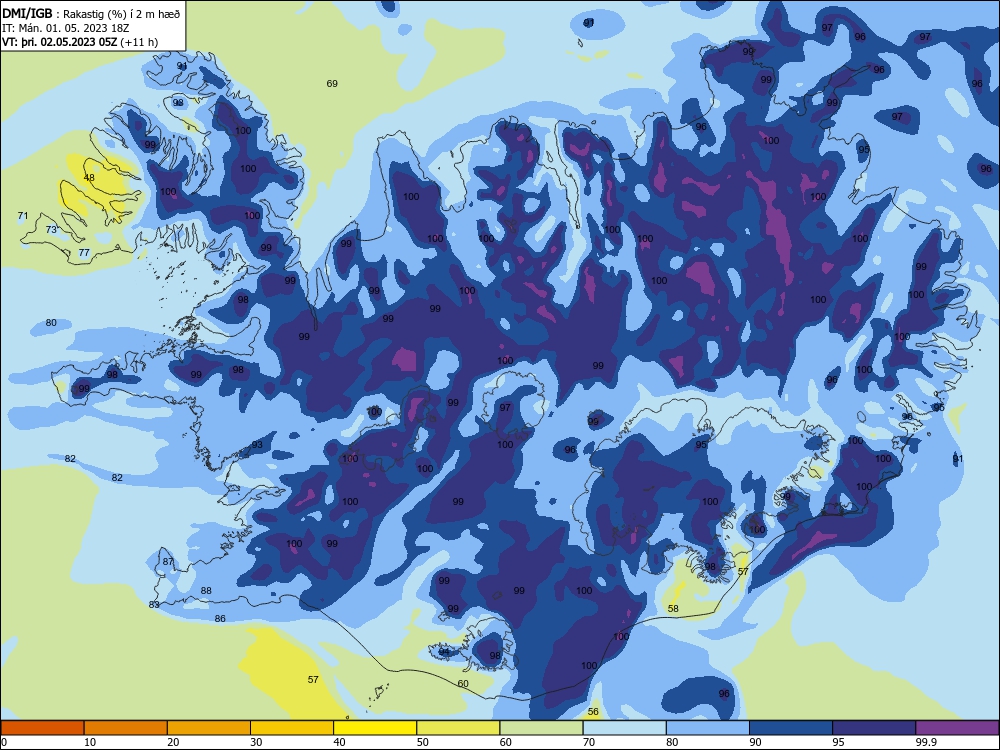Select the medium blue 80–90 legend swatch
Viewport: 1000px width, 750px height.
(x=708, y=728)
